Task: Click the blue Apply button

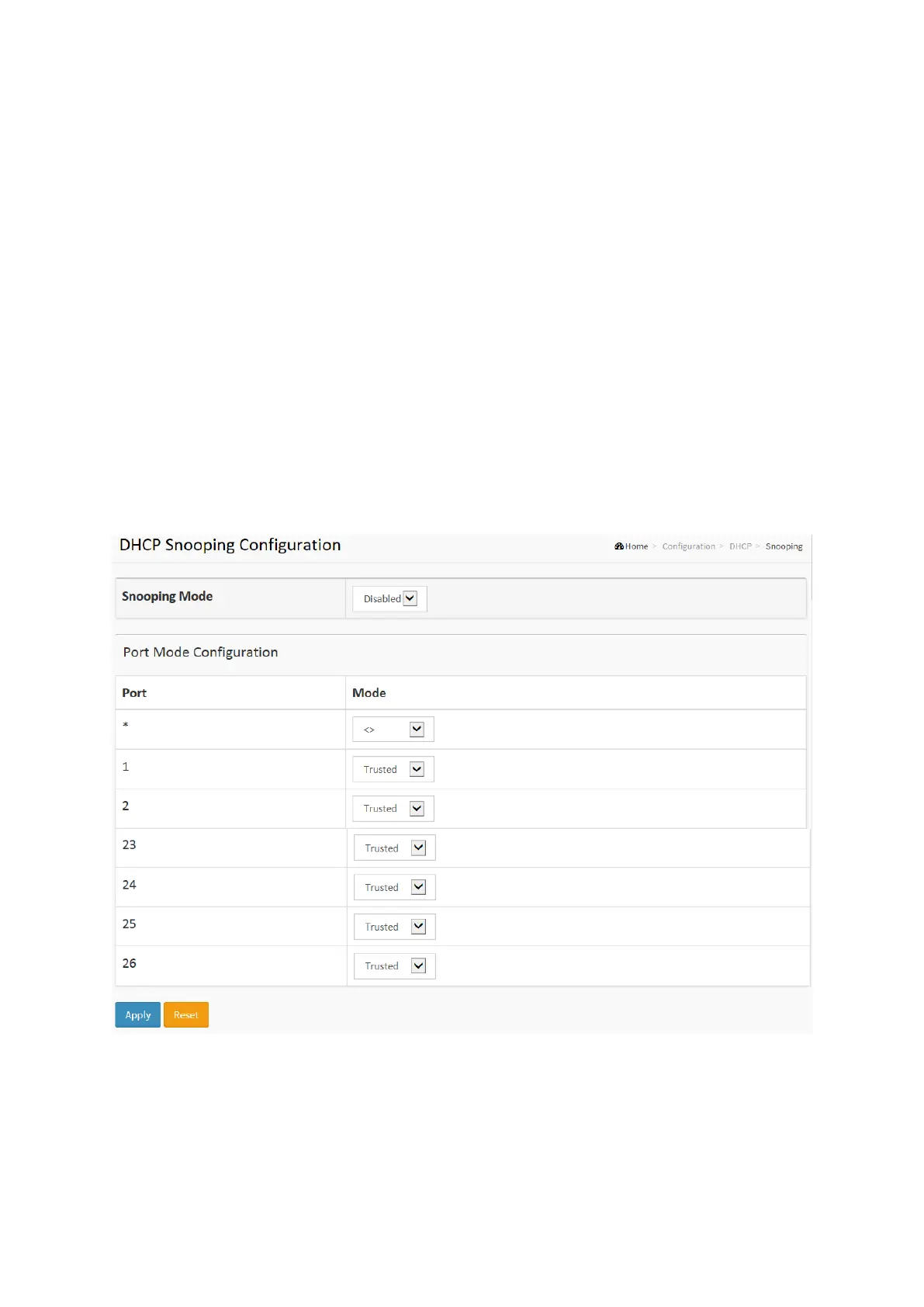Action: [x=137, y=1015]
